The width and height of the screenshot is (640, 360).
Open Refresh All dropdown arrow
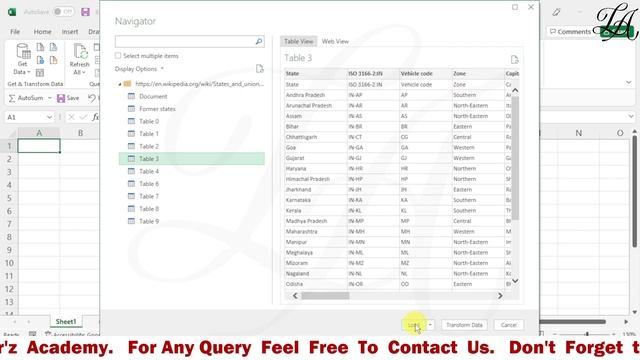tap(83, 72)
